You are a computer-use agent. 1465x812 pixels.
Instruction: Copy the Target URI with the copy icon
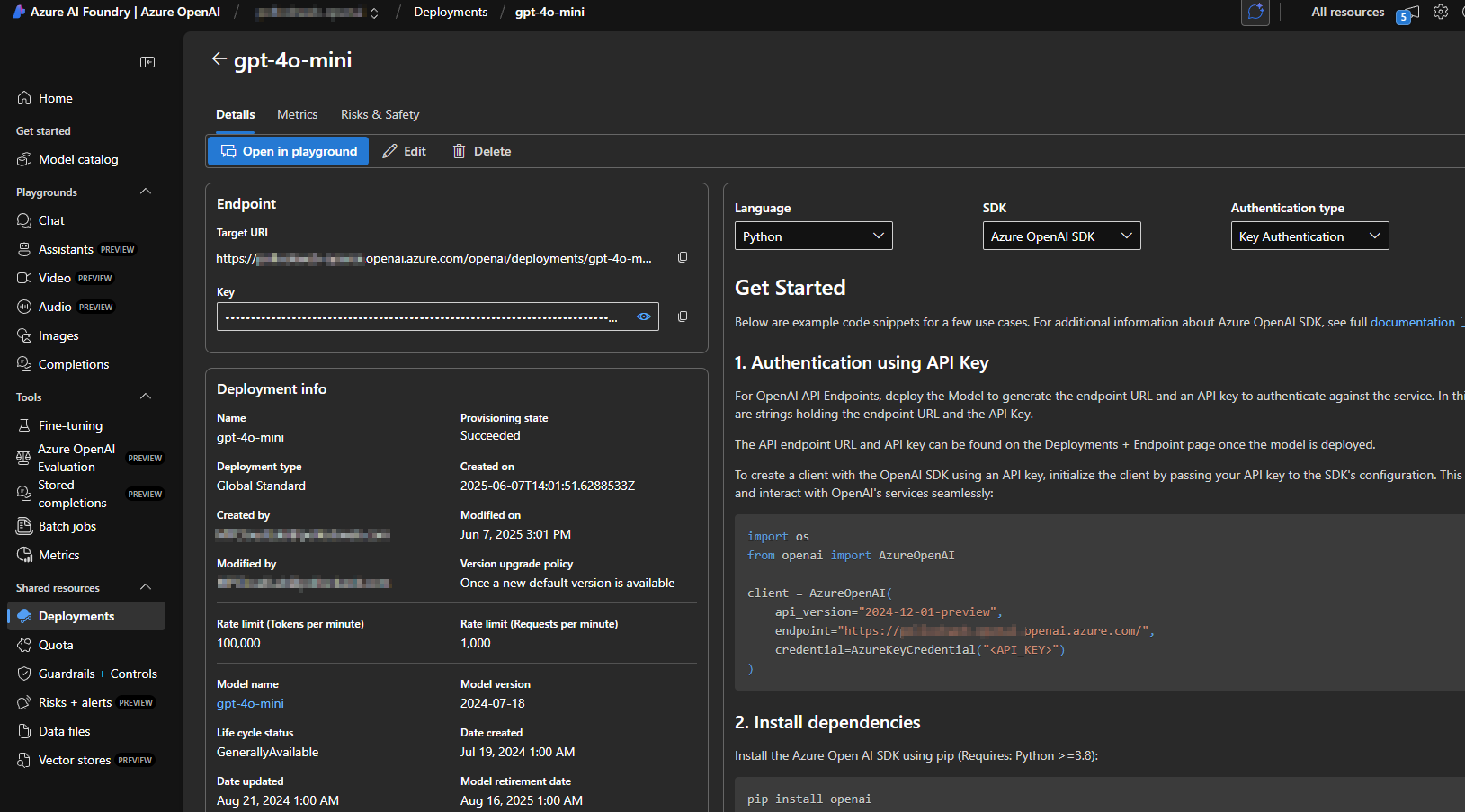[683, 257]
